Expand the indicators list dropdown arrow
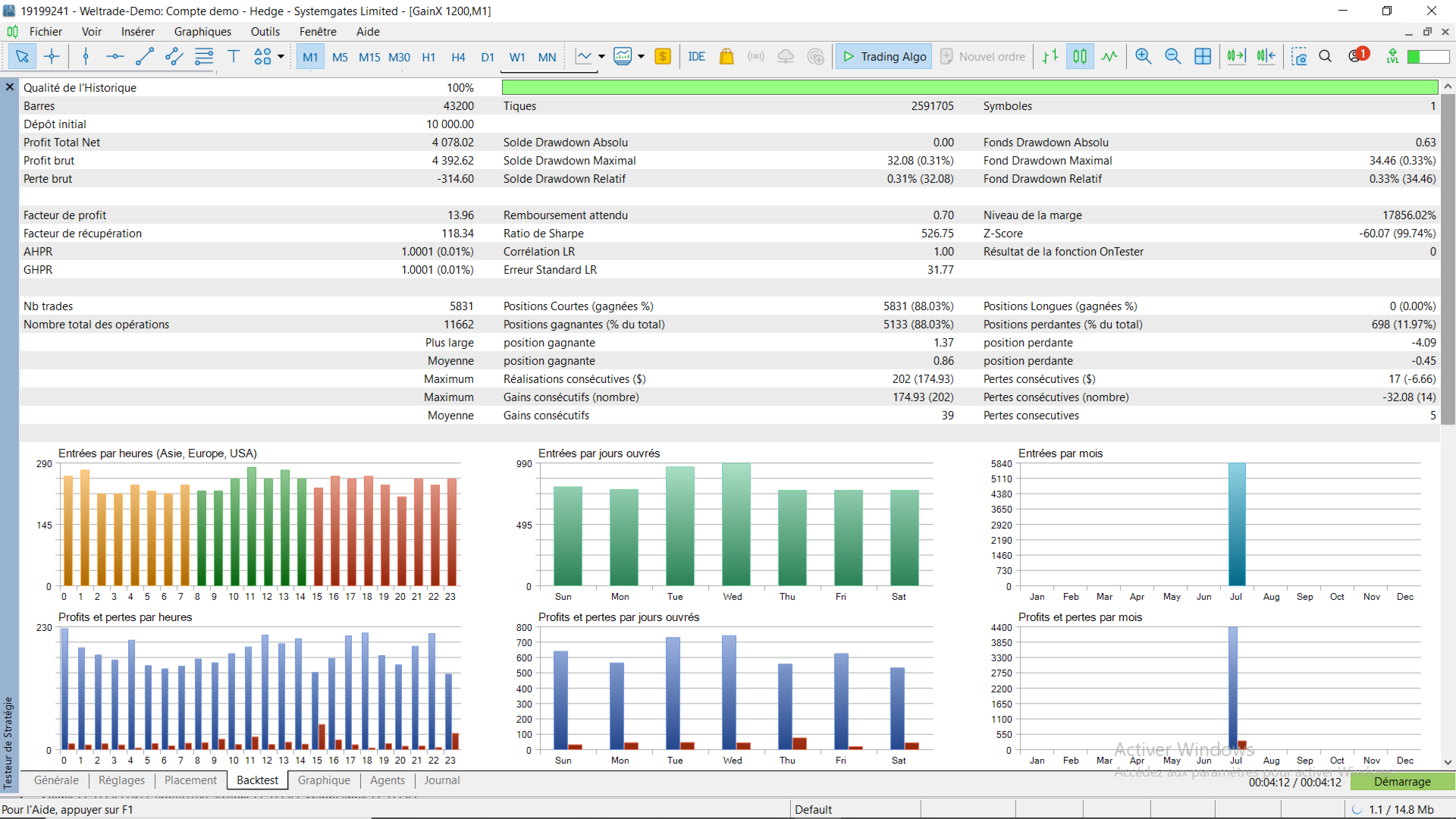The width and height of the screenshot is (1456, 819). [x=601, y=56]
